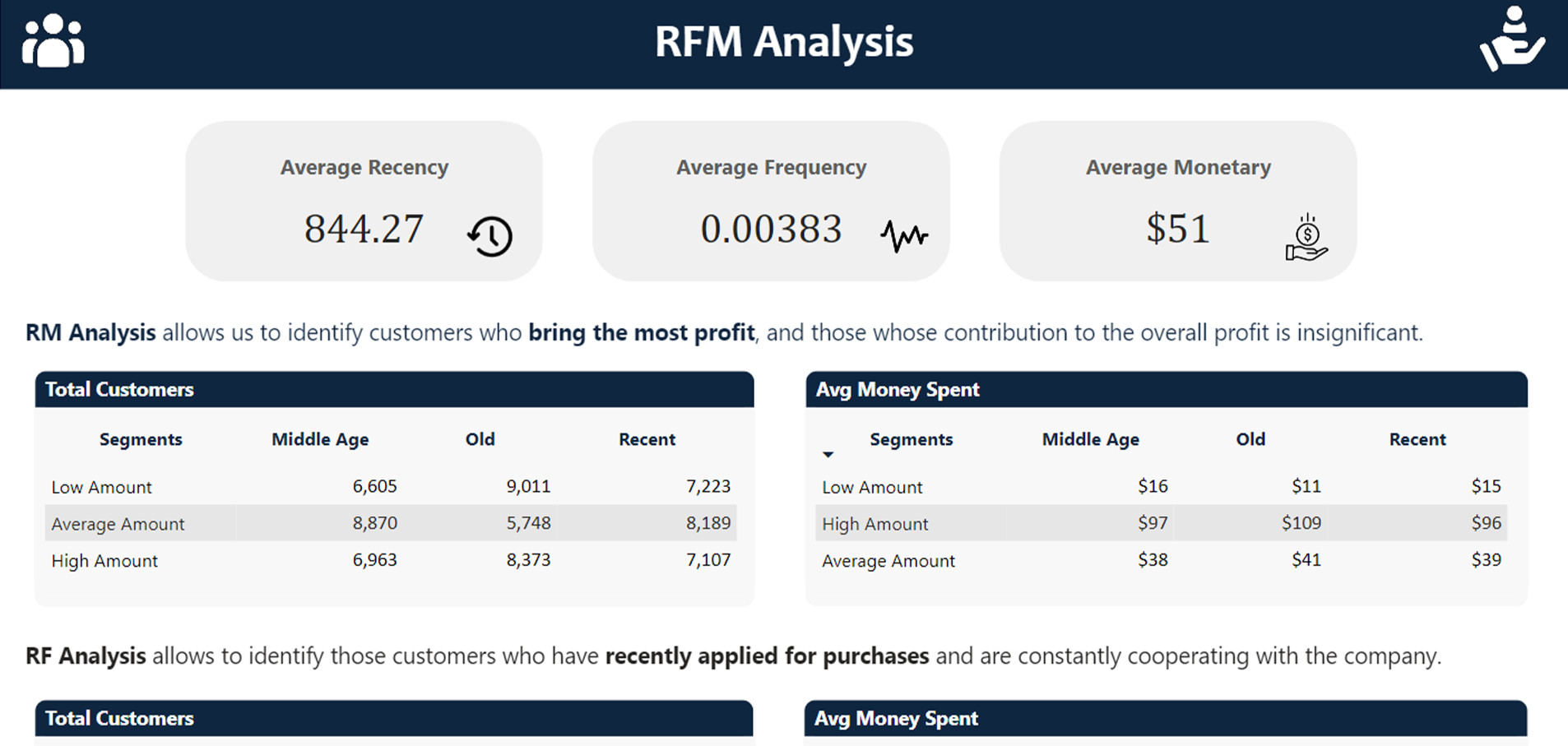Screen dimensions: 1568x746
Task: Sort Total Customers by Middle Age column
Action: click(x=320, y=439)
